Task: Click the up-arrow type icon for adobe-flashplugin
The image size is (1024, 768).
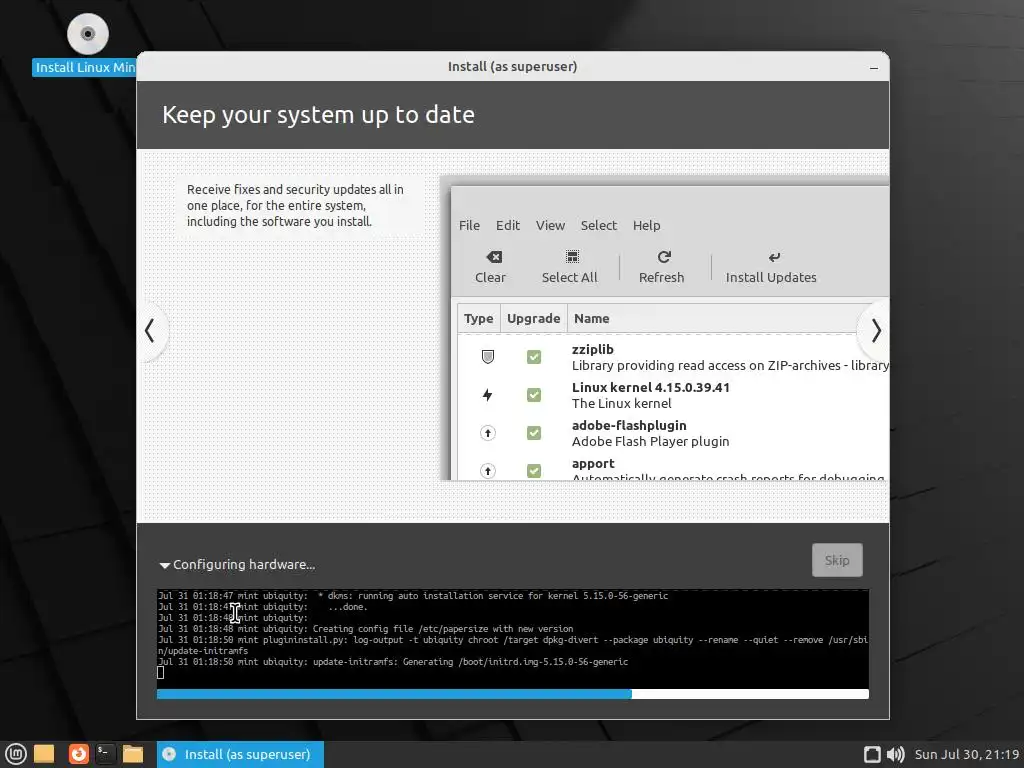Action: tap(488, 433)
